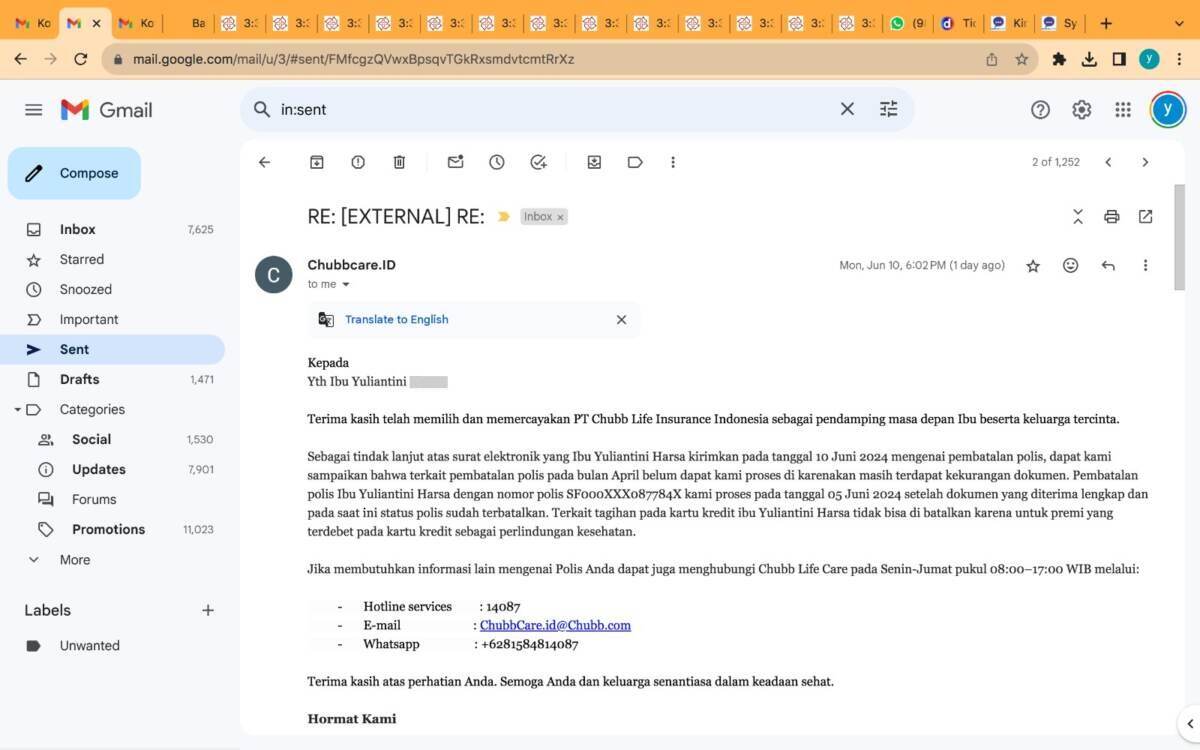Open the Updates category
Image resolution: width=1200 pixels, height=750 pixels.
(x=112, y=469)
